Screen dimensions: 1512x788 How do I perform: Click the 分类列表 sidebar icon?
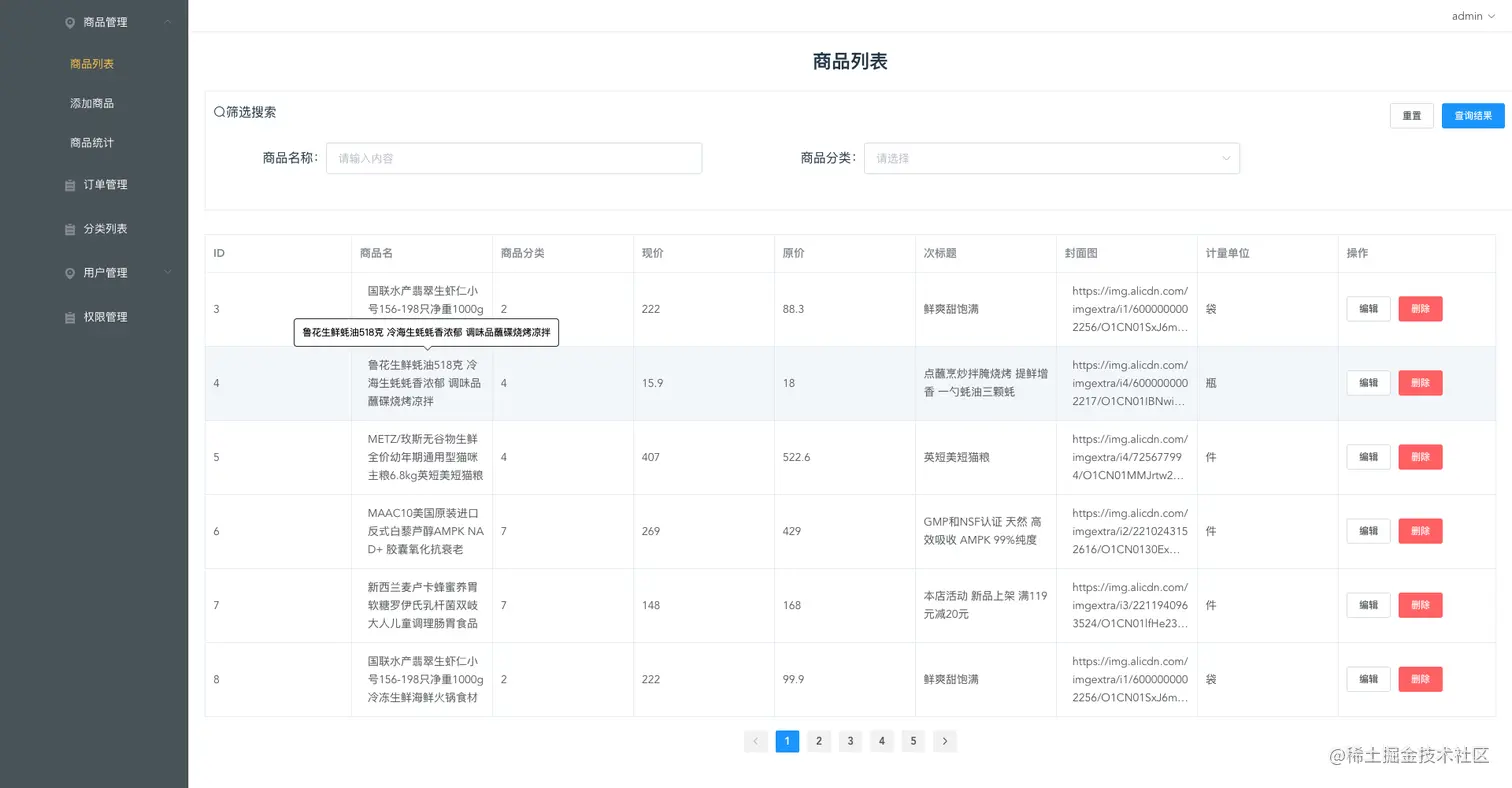(70, 229)
